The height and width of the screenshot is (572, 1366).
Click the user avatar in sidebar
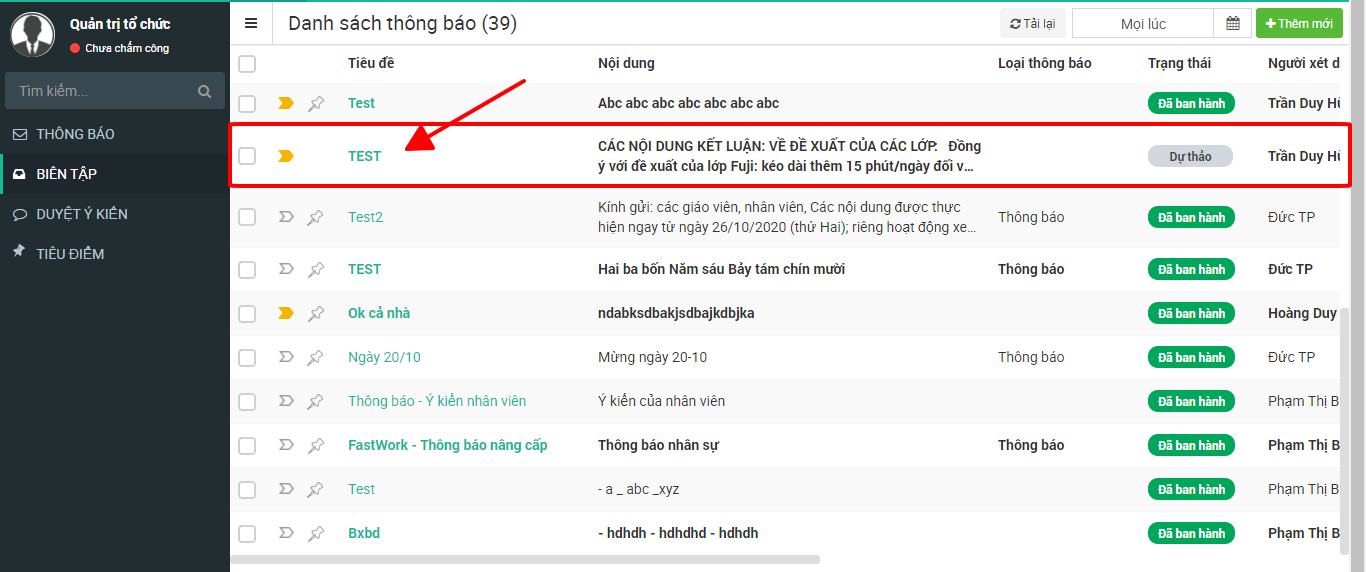(33, 34)
